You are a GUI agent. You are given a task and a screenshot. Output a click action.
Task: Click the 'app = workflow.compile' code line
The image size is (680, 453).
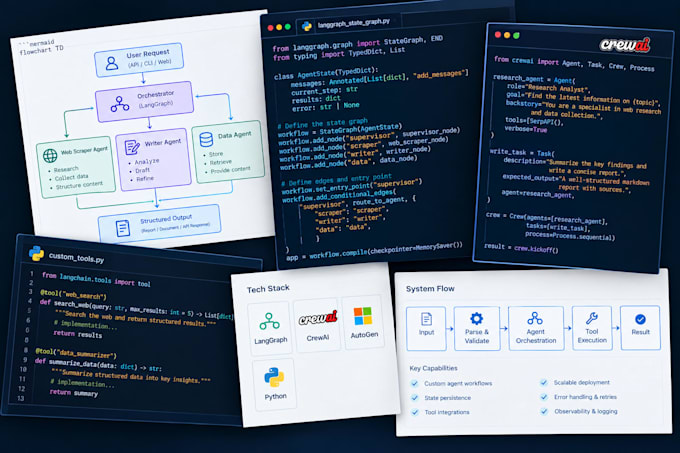coord(374,251)
